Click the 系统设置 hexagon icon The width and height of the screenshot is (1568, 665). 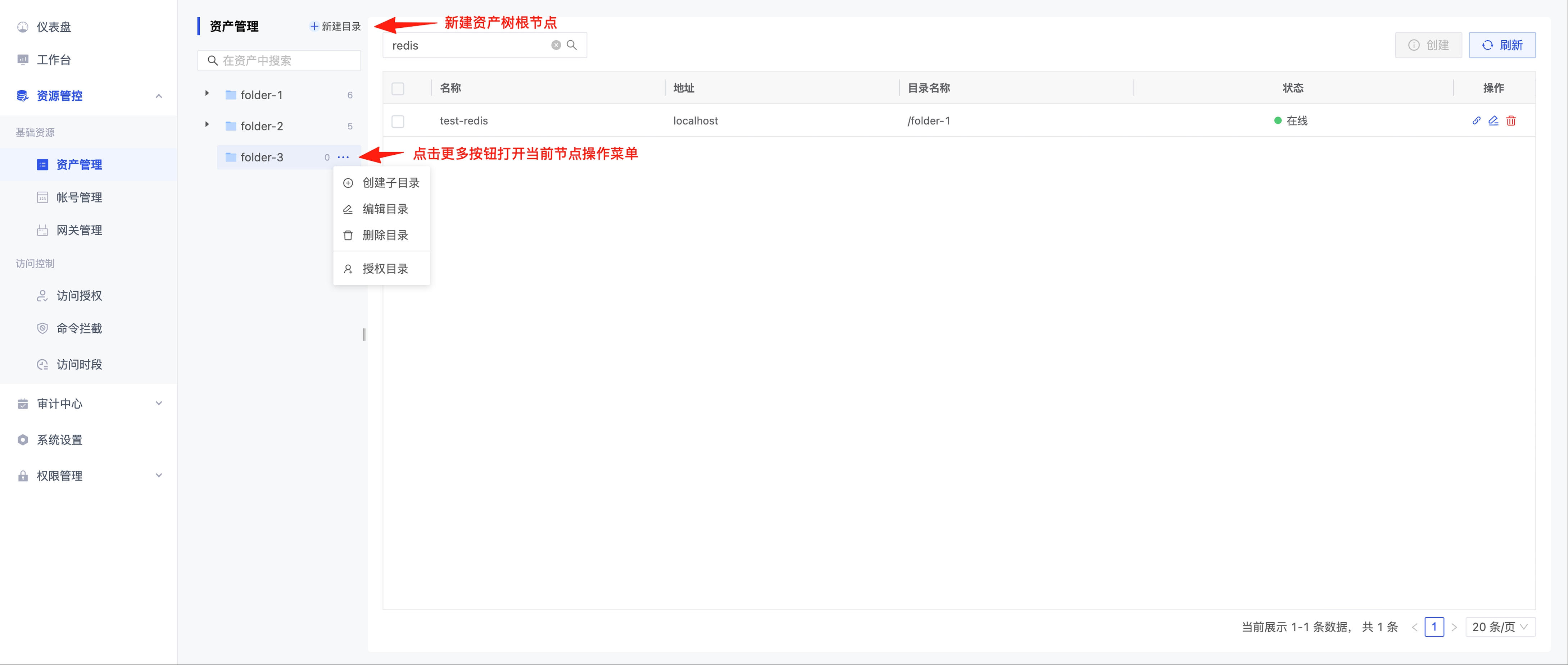(23, 440)
